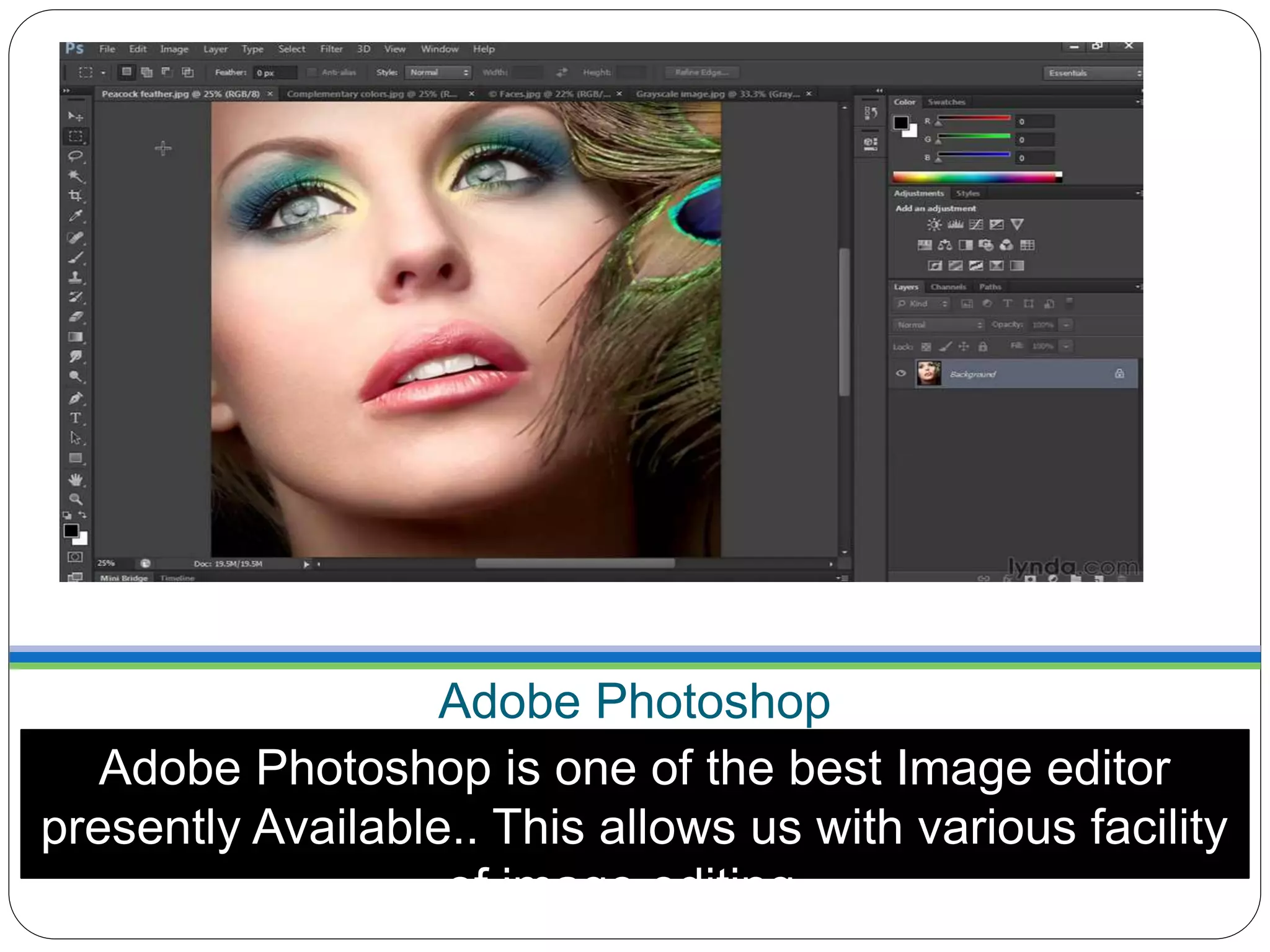
Task: Open the File menu
Action: (107, 49)
